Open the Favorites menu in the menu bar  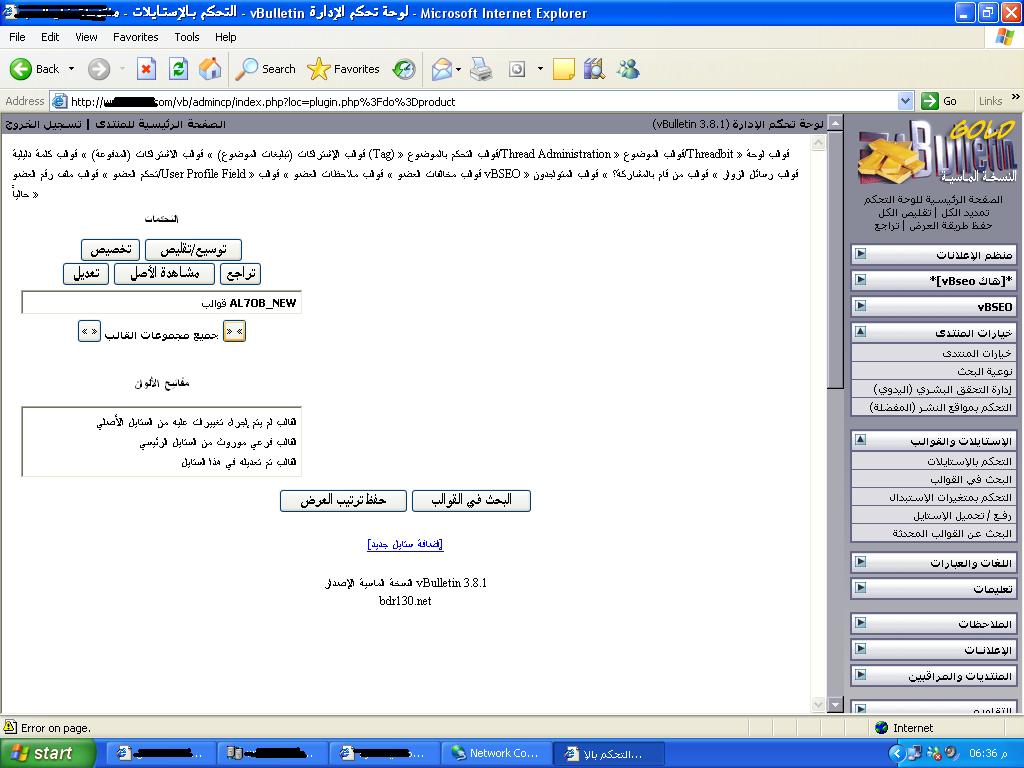[x=135, y=37]
